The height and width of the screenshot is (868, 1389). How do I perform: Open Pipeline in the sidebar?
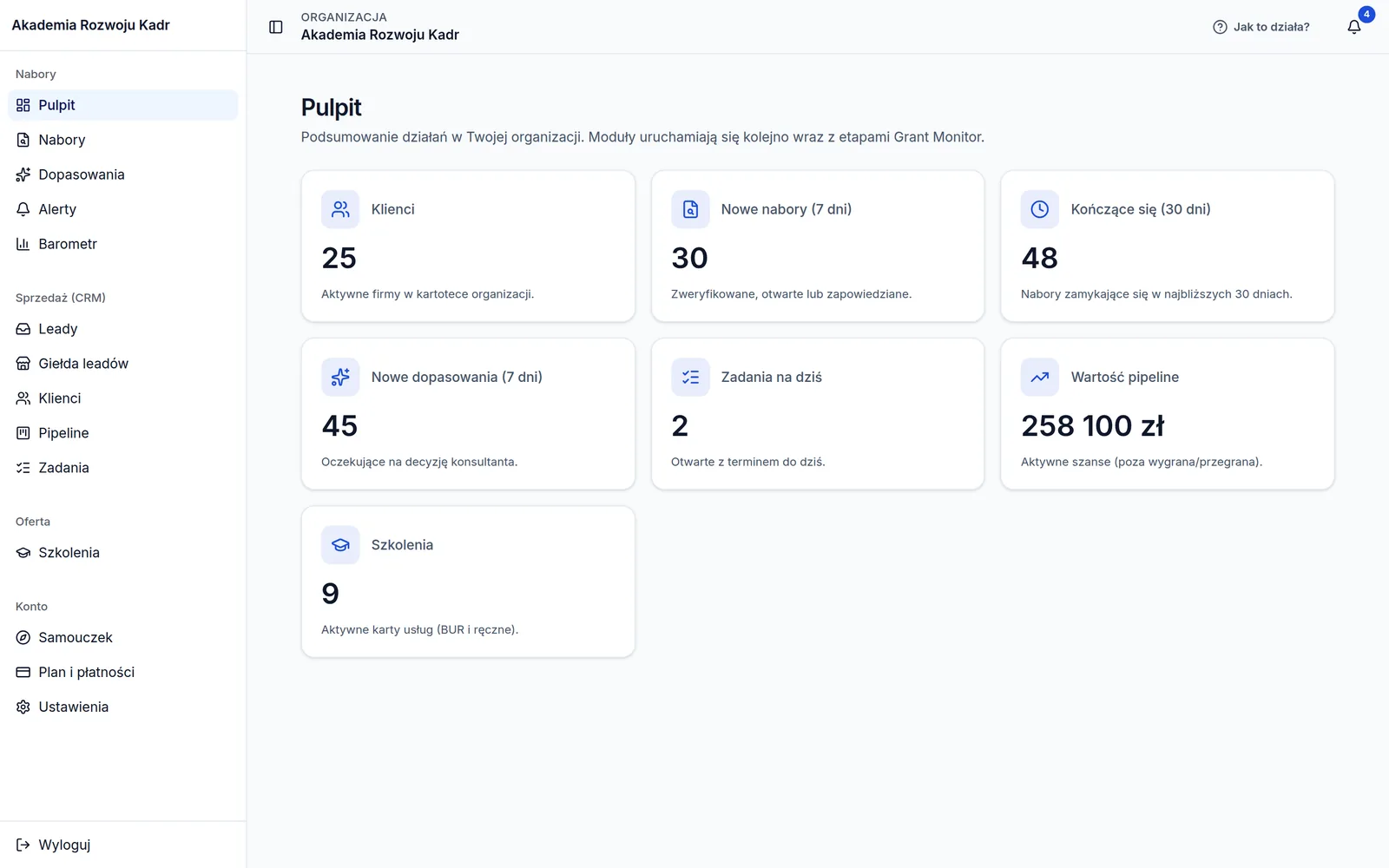pyautogui.click(x=122, y=433)
